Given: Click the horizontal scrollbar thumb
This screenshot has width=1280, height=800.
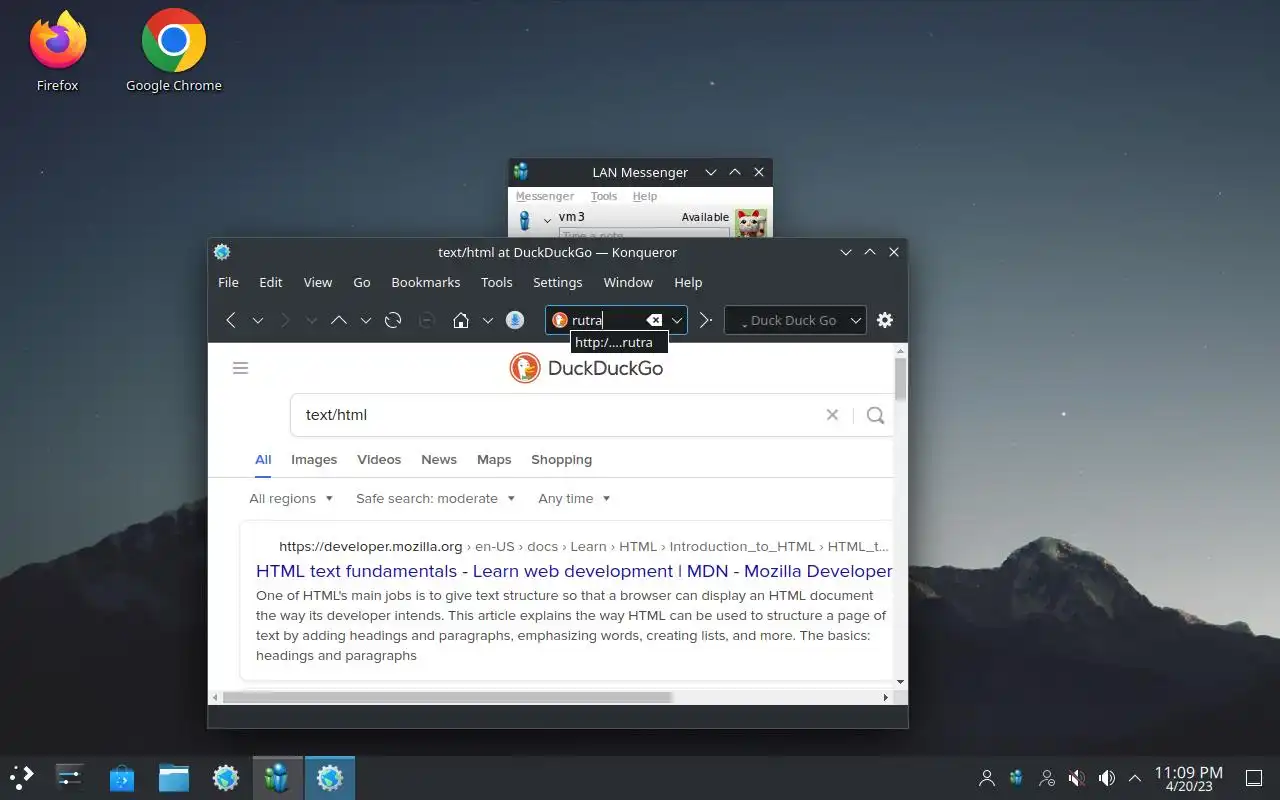Looking at the screenshot, I should [x=448, y=697].
